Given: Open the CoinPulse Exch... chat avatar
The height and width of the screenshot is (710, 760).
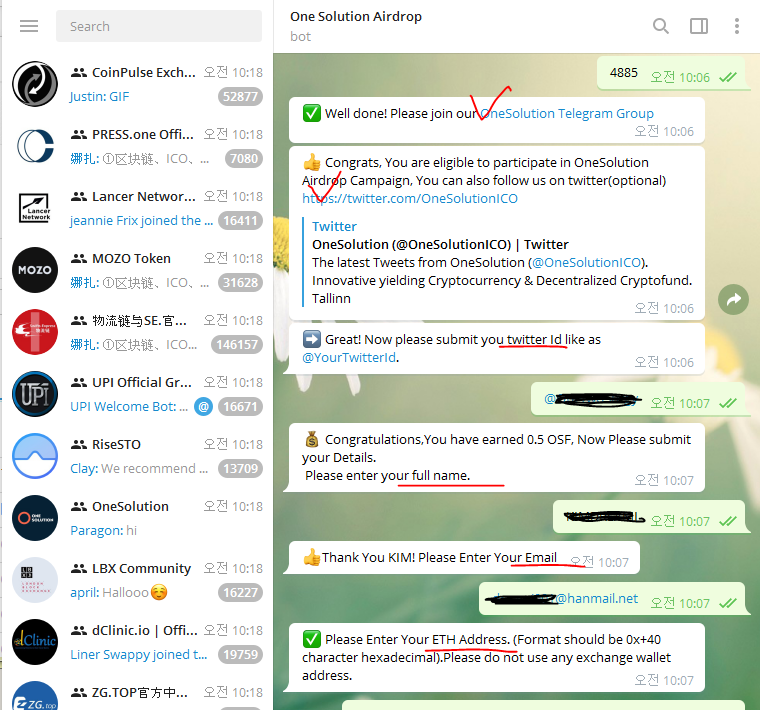Looking at the screenshot, I should (x=35, y=84).
